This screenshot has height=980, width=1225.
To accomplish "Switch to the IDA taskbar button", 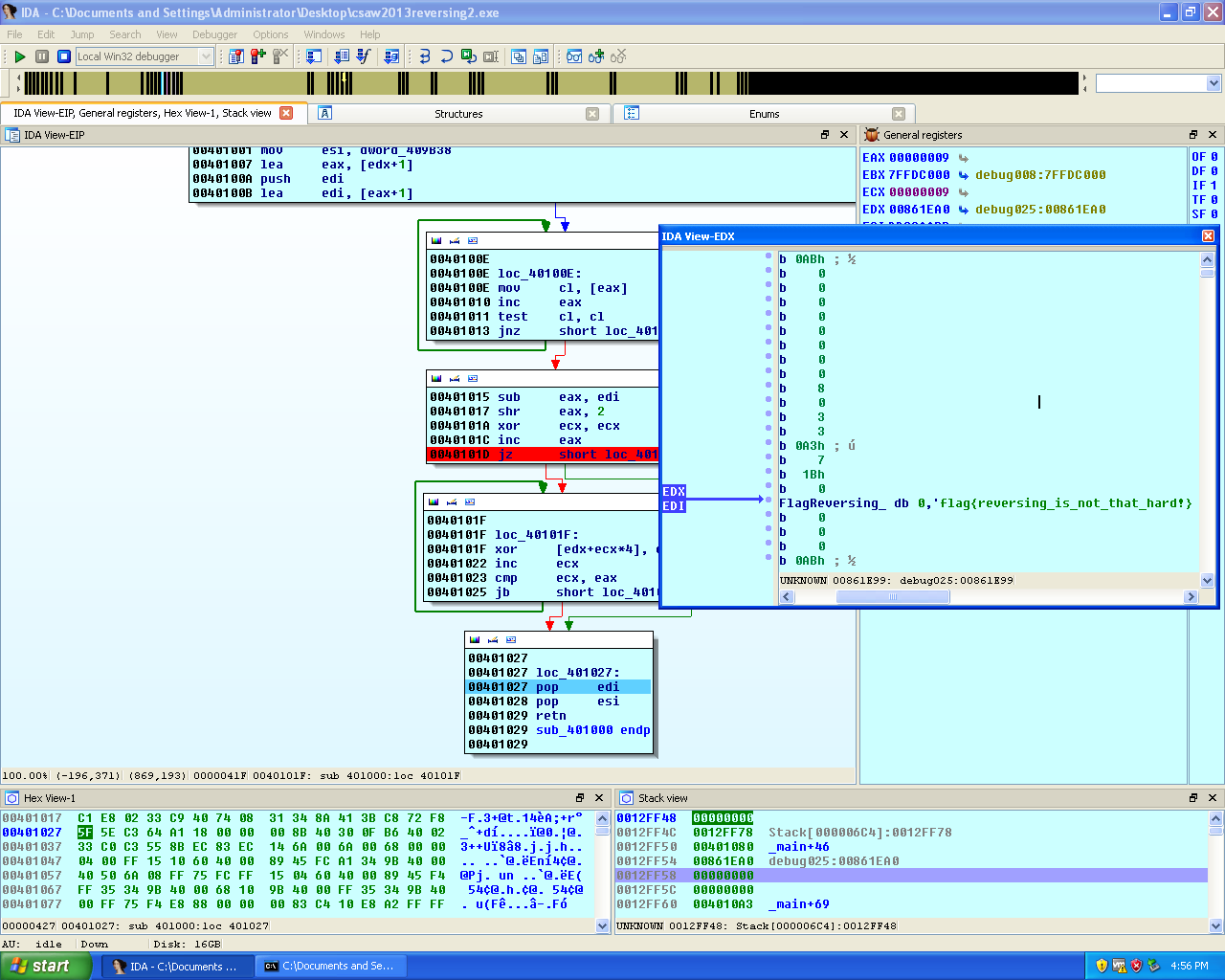I will (x=178, y=967).
